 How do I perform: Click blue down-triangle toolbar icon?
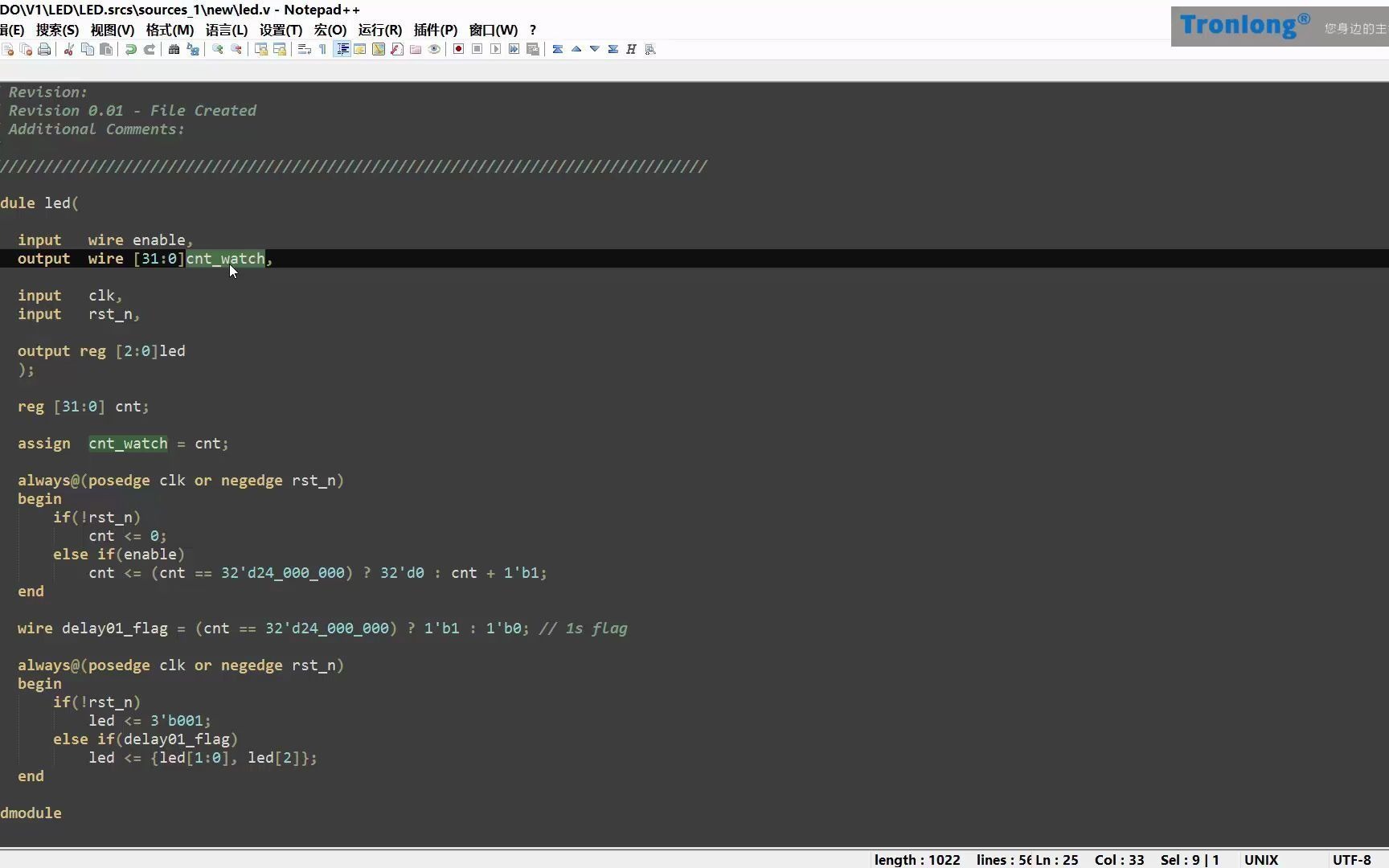[595, 50]
